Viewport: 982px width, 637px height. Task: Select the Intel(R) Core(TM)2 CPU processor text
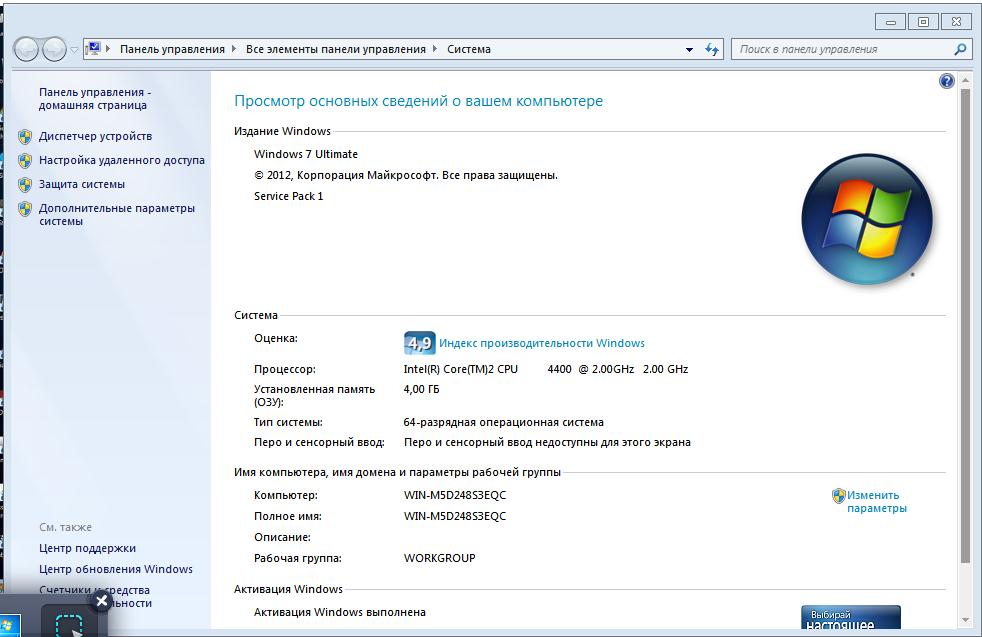pyautogui.click(x=545, y=369)
